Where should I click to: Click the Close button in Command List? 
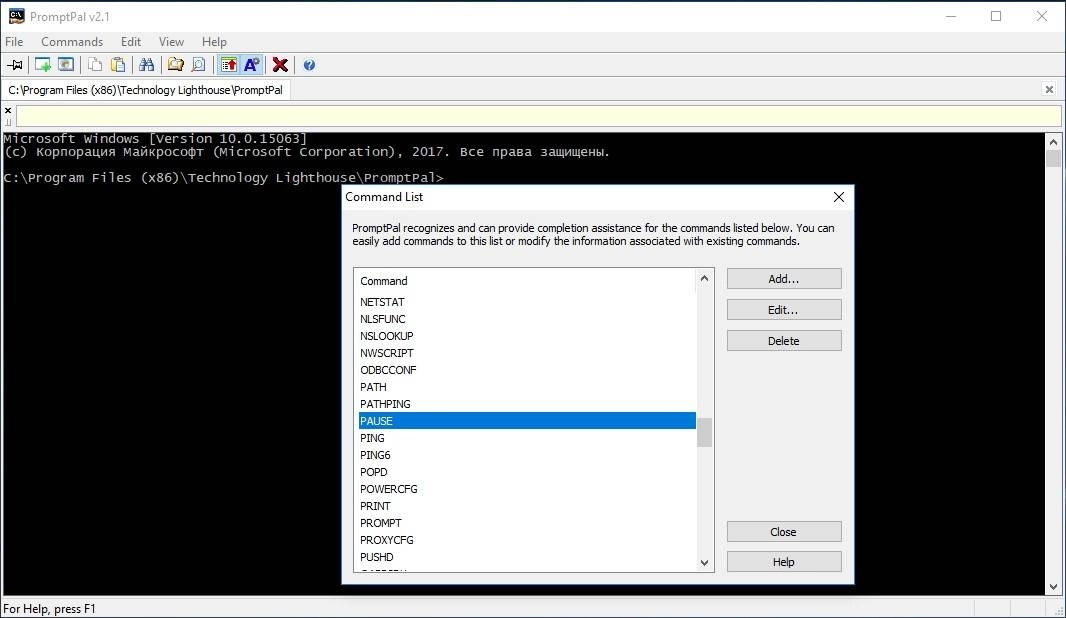pyautogui.click(x=784, y=532)
